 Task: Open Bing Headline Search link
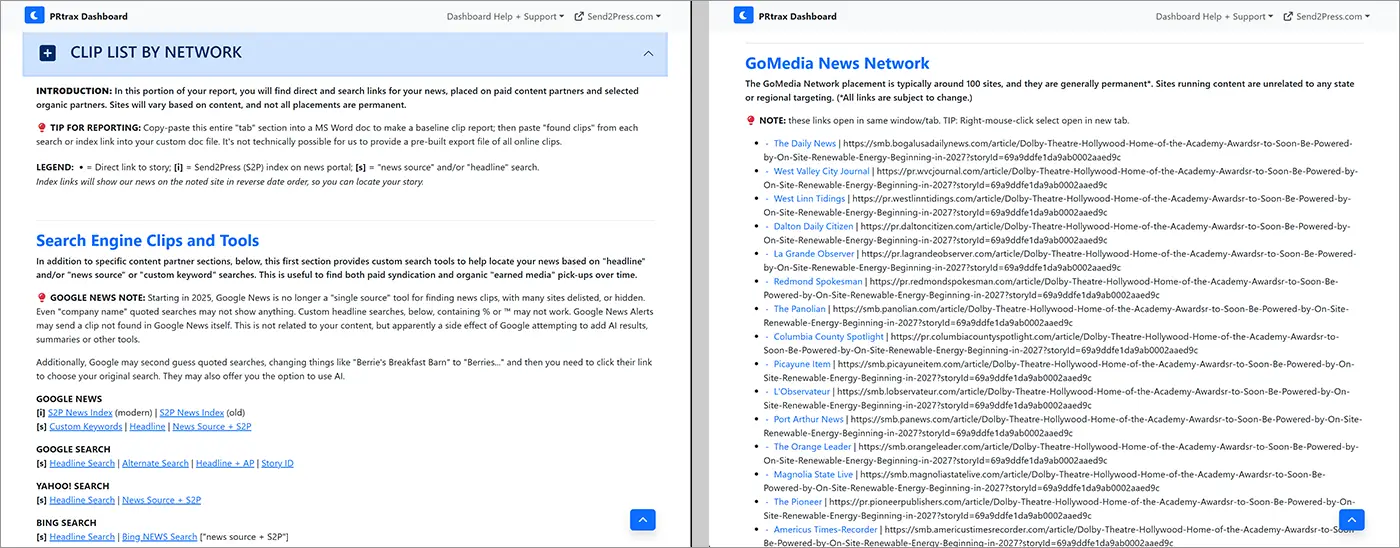coord(82,537)
